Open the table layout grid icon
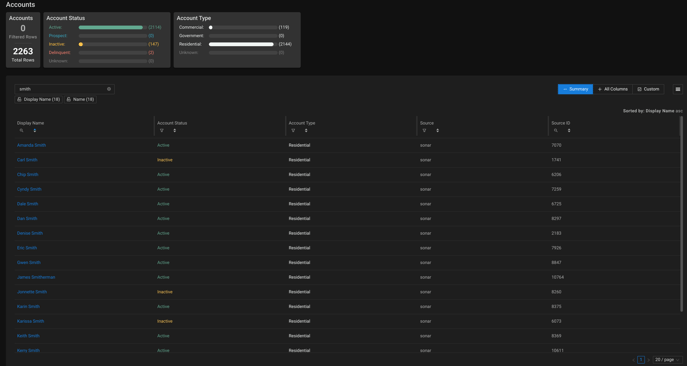The height and width of the screenshot is (366, 687). click(x=678, y=89)
